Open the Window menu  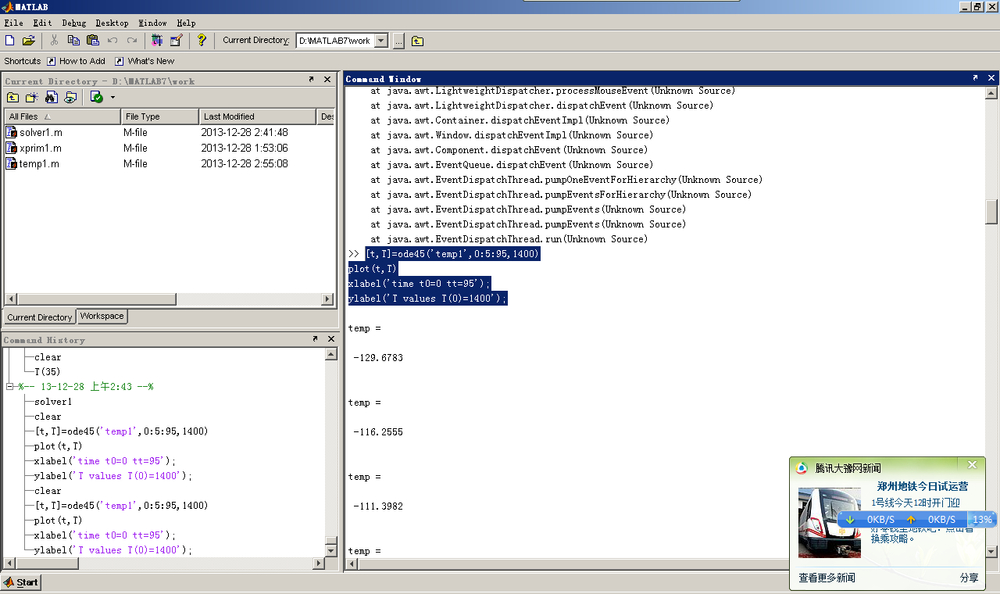[x=153, y=23]
